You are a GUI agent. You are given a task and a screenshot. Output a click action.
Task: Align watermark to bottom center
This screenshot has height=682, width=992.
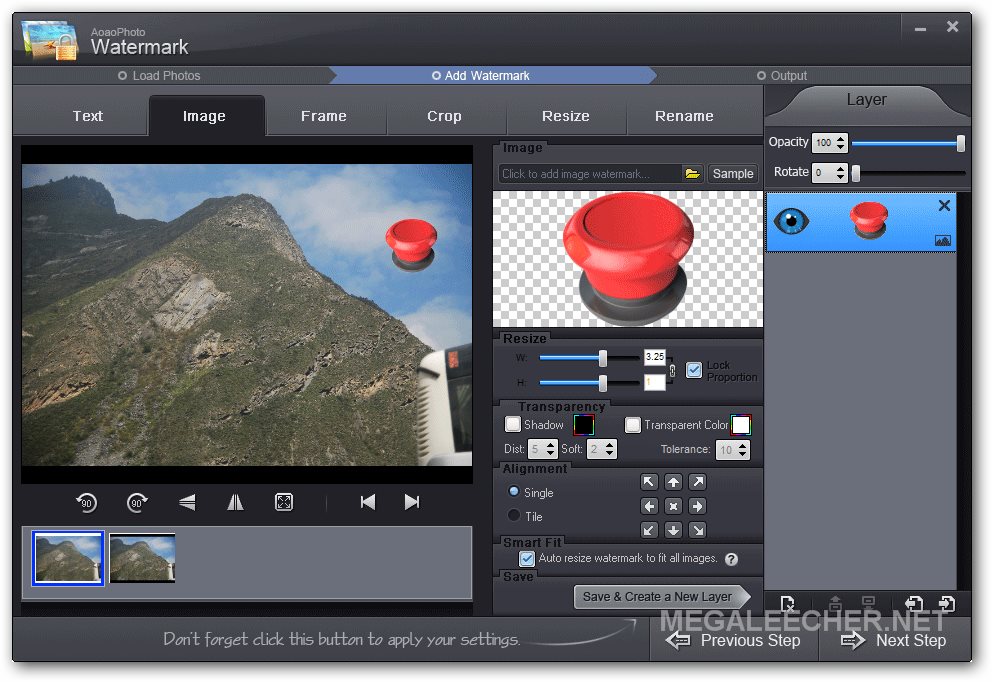tap(673, 530)
